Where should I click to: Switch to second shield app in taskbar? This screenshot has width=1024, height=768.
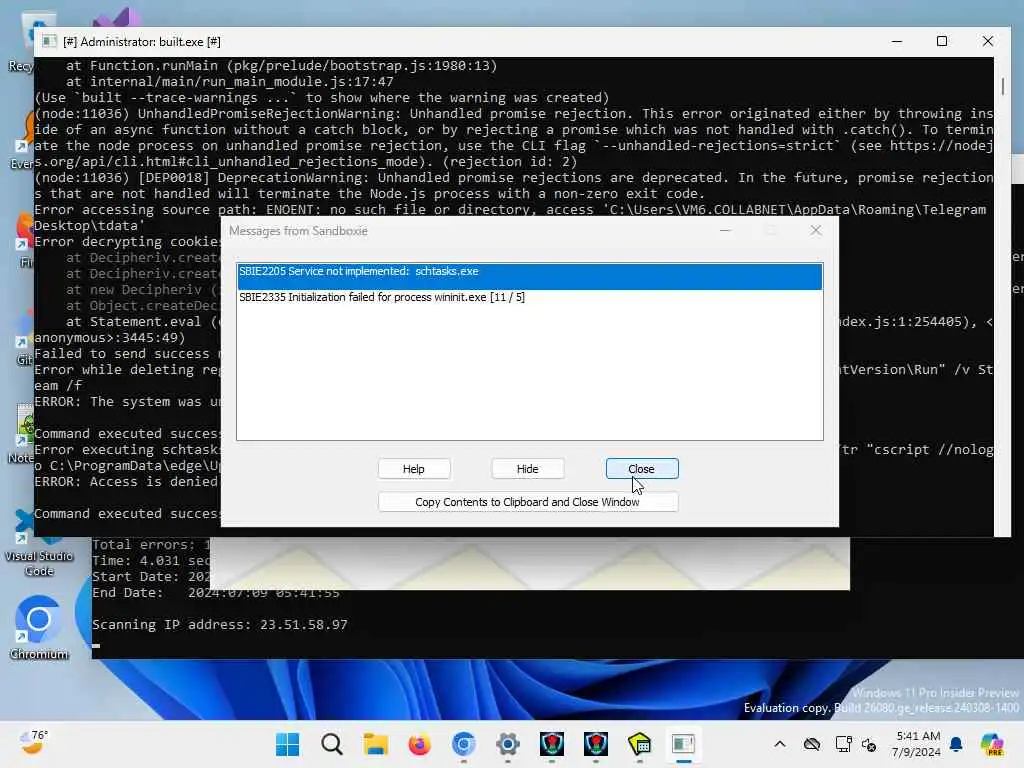click(596, 744)
